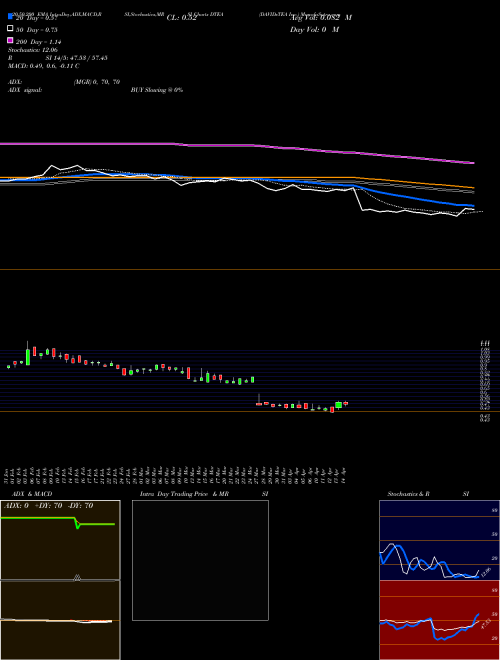500x660 pixels.
Task: Click the '12.06' stochastics value label
Action: pyautogui.click(x=485, y=572)
